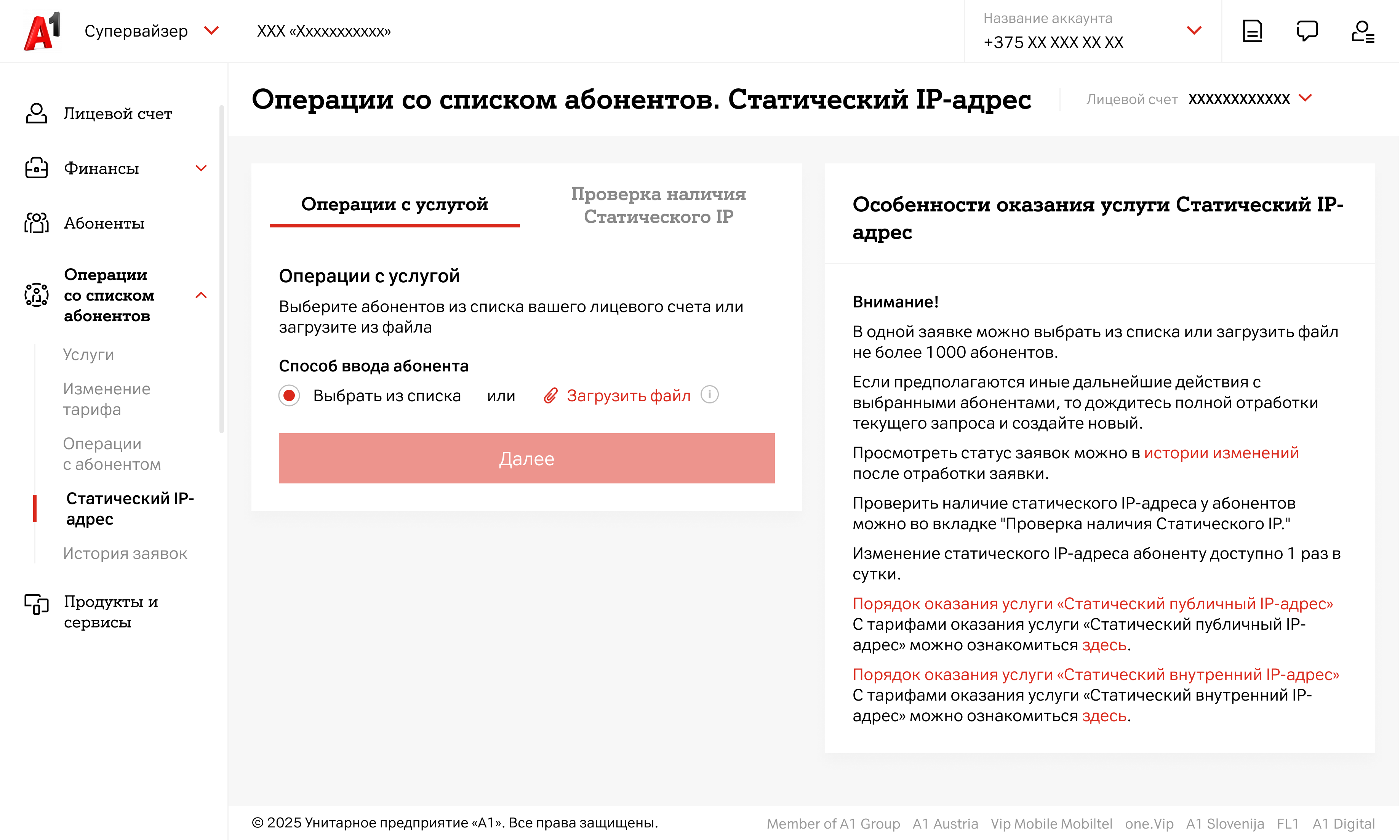The width and height of the screenshot is (1400, 840).
Task: Click the info icon next to Загрузить файл
Action: click(x=709, y=395)
